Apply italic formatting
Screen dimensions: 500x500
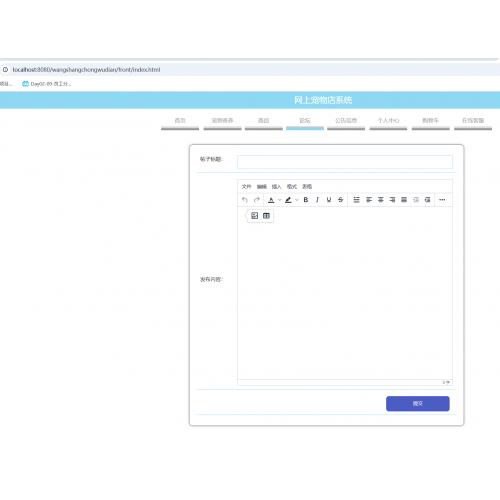pos(317,200)
